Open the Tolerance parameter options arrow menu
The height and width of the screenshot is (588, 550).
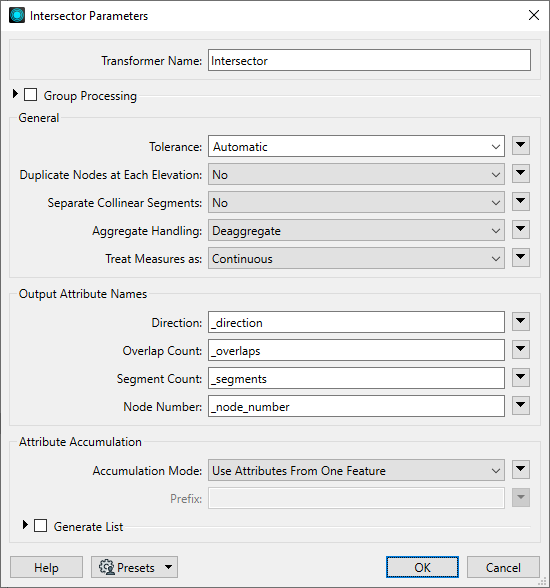[x=520, y=146]
